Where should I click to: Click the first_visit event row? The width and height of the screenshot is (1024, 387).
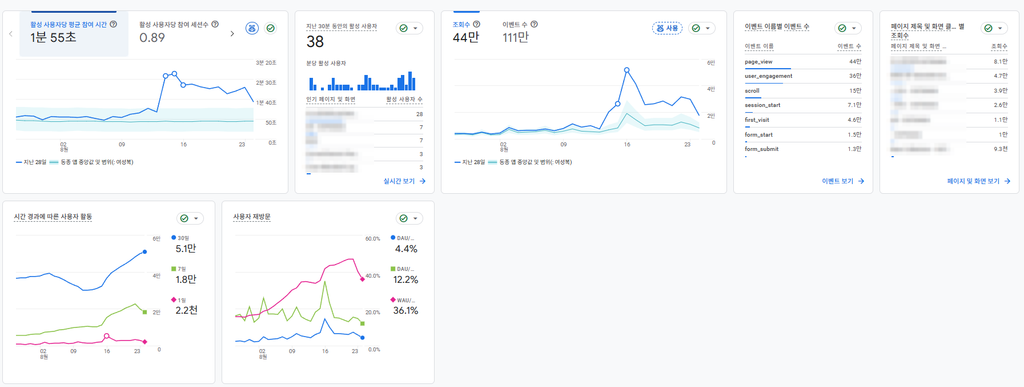click(803, 121)
